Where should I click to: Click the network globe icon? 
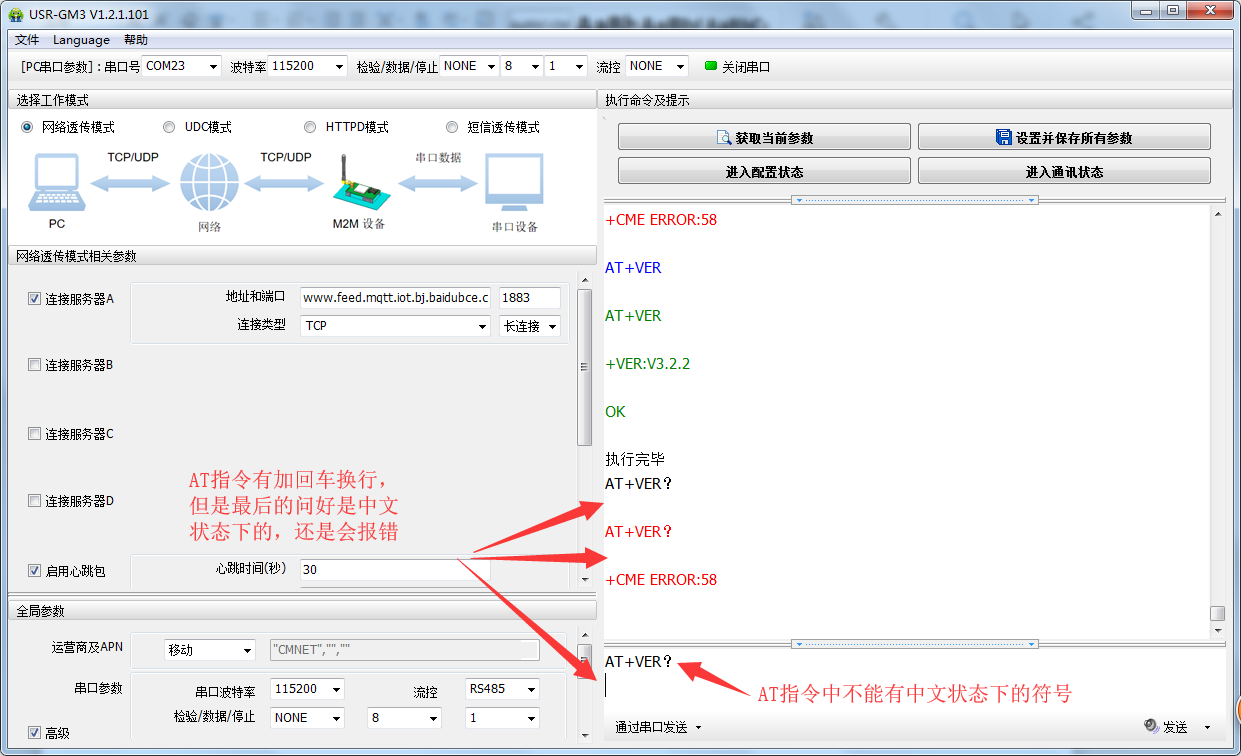[210, 185]
